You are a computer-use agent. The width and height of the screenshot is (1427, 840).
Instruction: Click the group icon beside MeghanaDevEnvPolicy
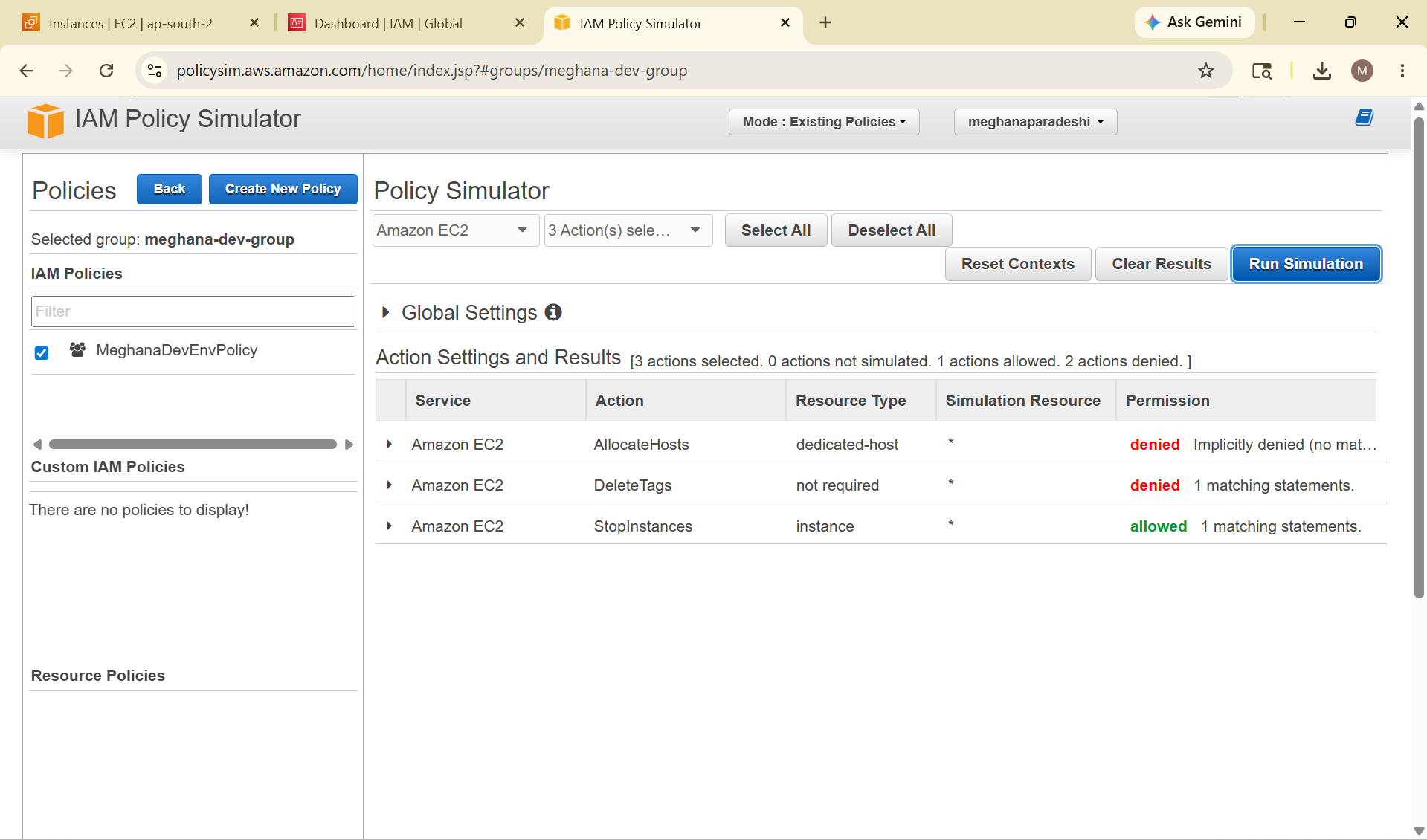tap(77, 349)
